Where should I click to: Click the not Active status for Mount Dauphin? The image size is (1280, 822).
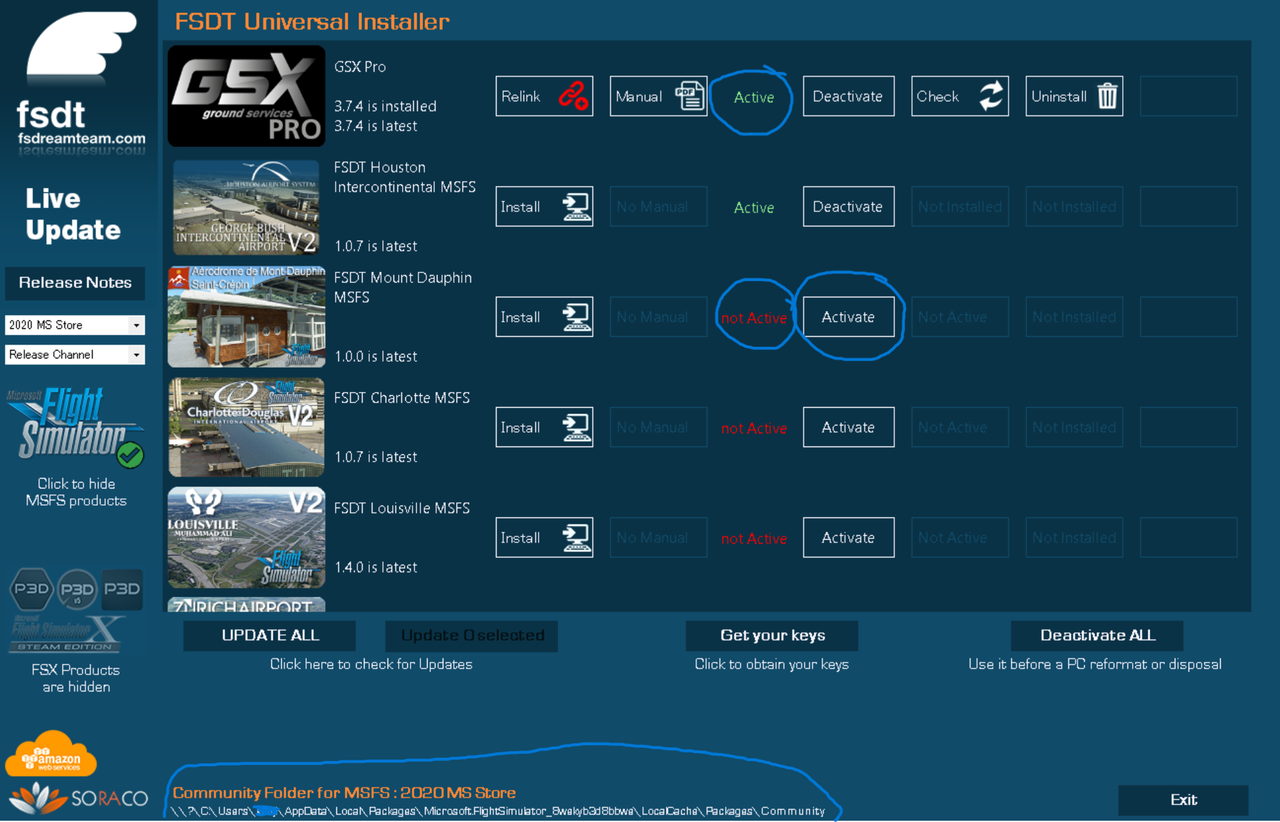[x=754, y=318]
